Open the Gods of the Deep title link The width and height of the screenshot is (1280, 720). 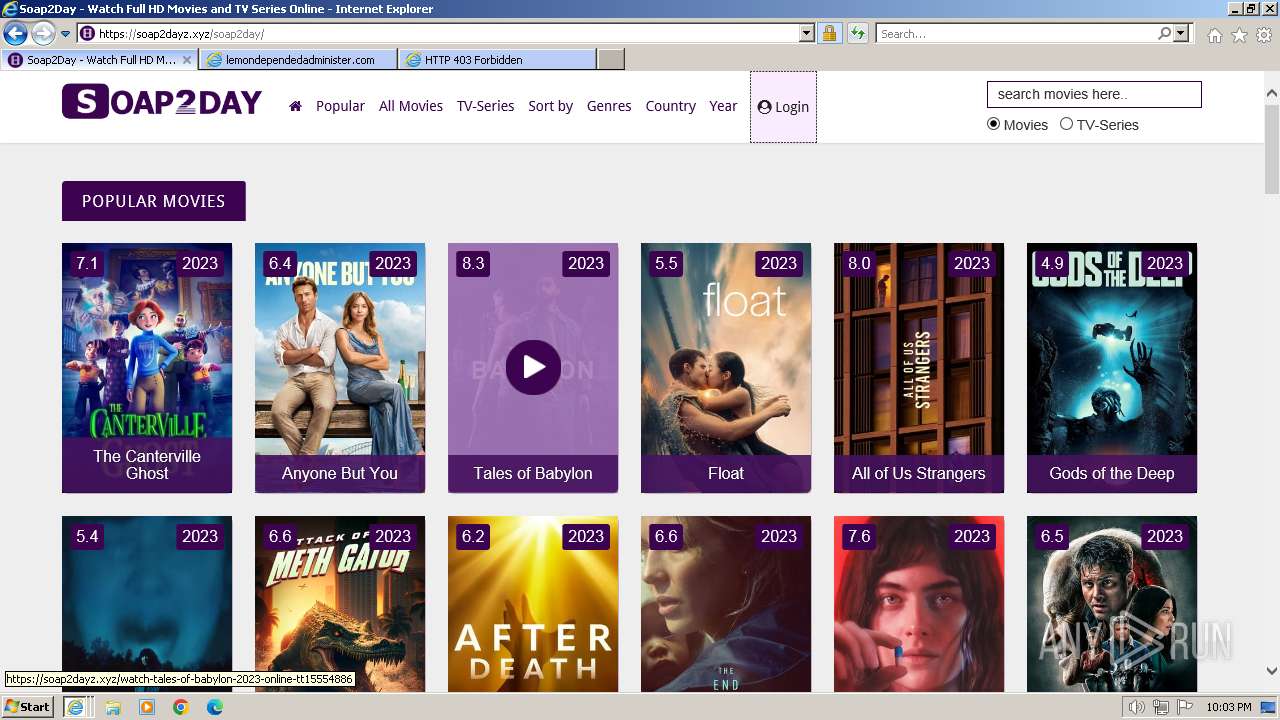click(1112, 473)
